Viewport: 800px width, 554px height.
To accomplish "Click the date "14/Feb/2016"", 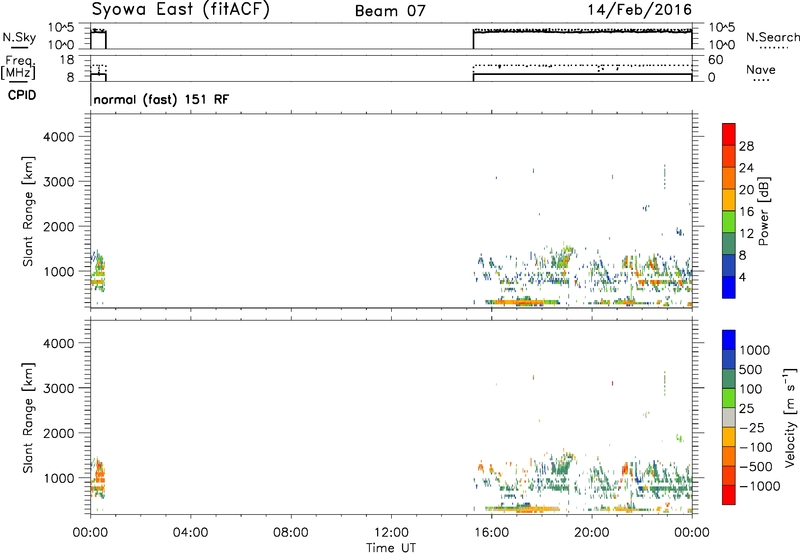I will pyautogui.click(x=640, y=10).
